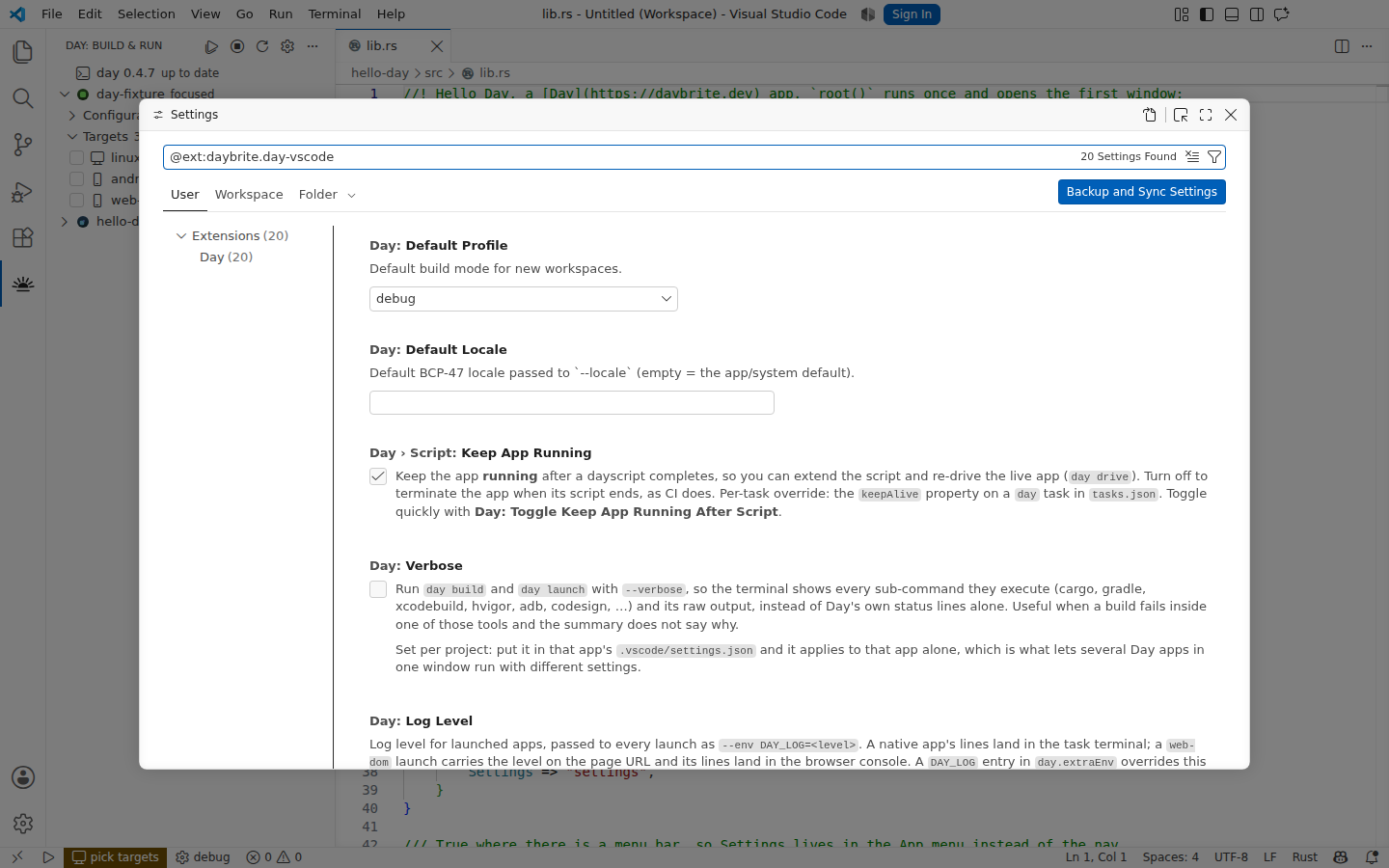
Task: Open editor more actions ellipsis beside split icon
Action: pos(1367,46)
